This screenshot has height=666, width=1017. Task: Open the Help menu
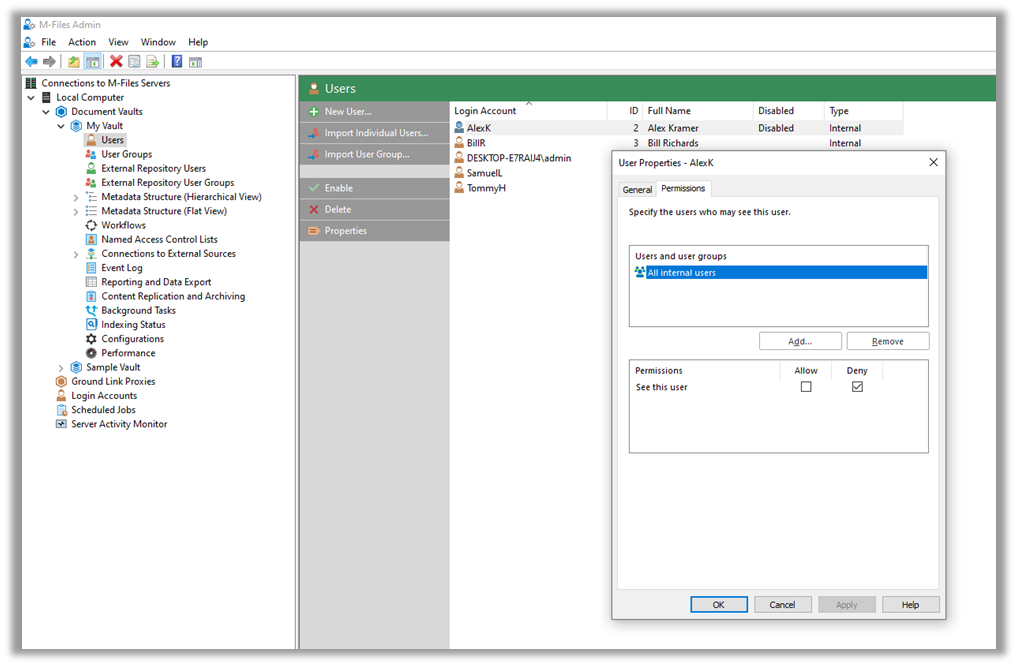[x=198, y=42]
